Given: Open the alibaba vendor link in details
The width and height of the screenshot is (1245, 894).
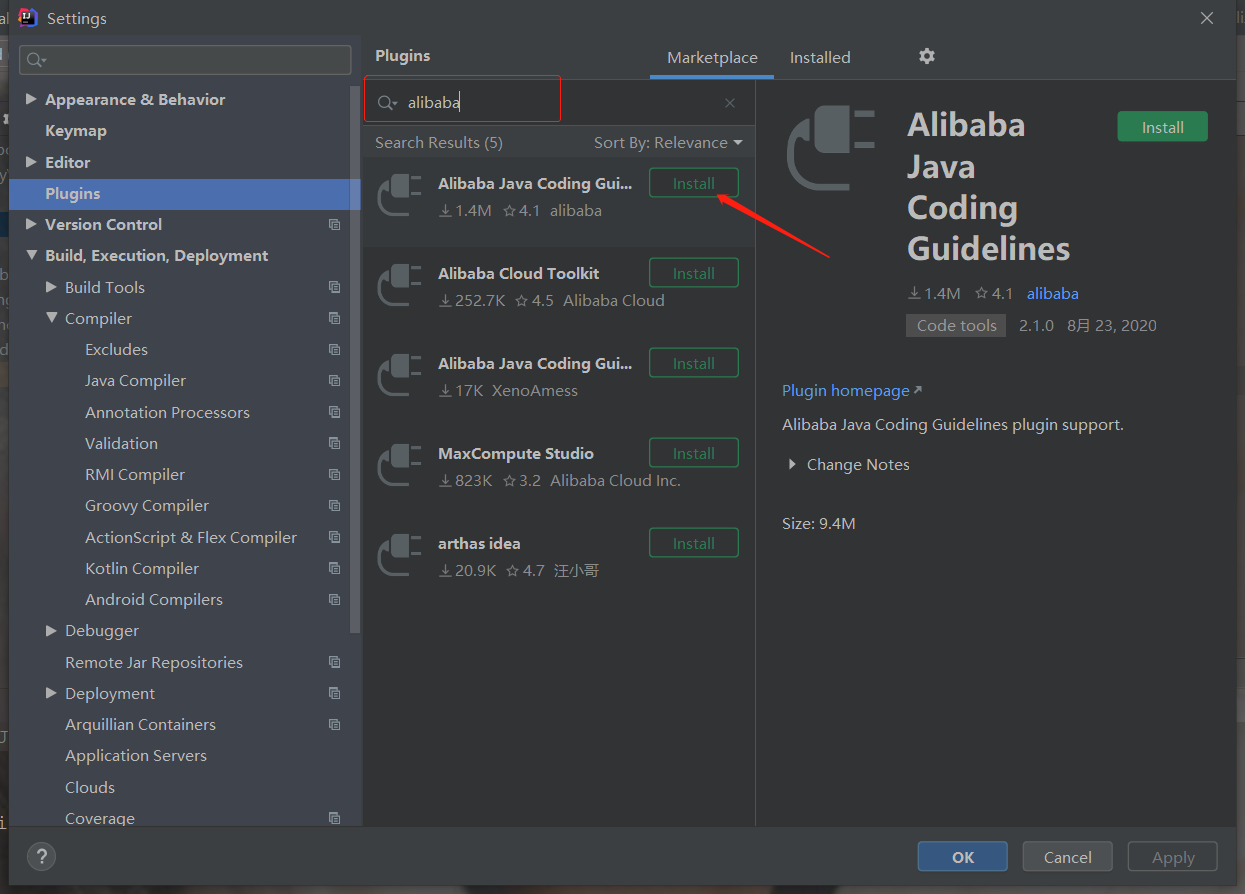Looking at the screenshot, I should [x=1053, y=293].
